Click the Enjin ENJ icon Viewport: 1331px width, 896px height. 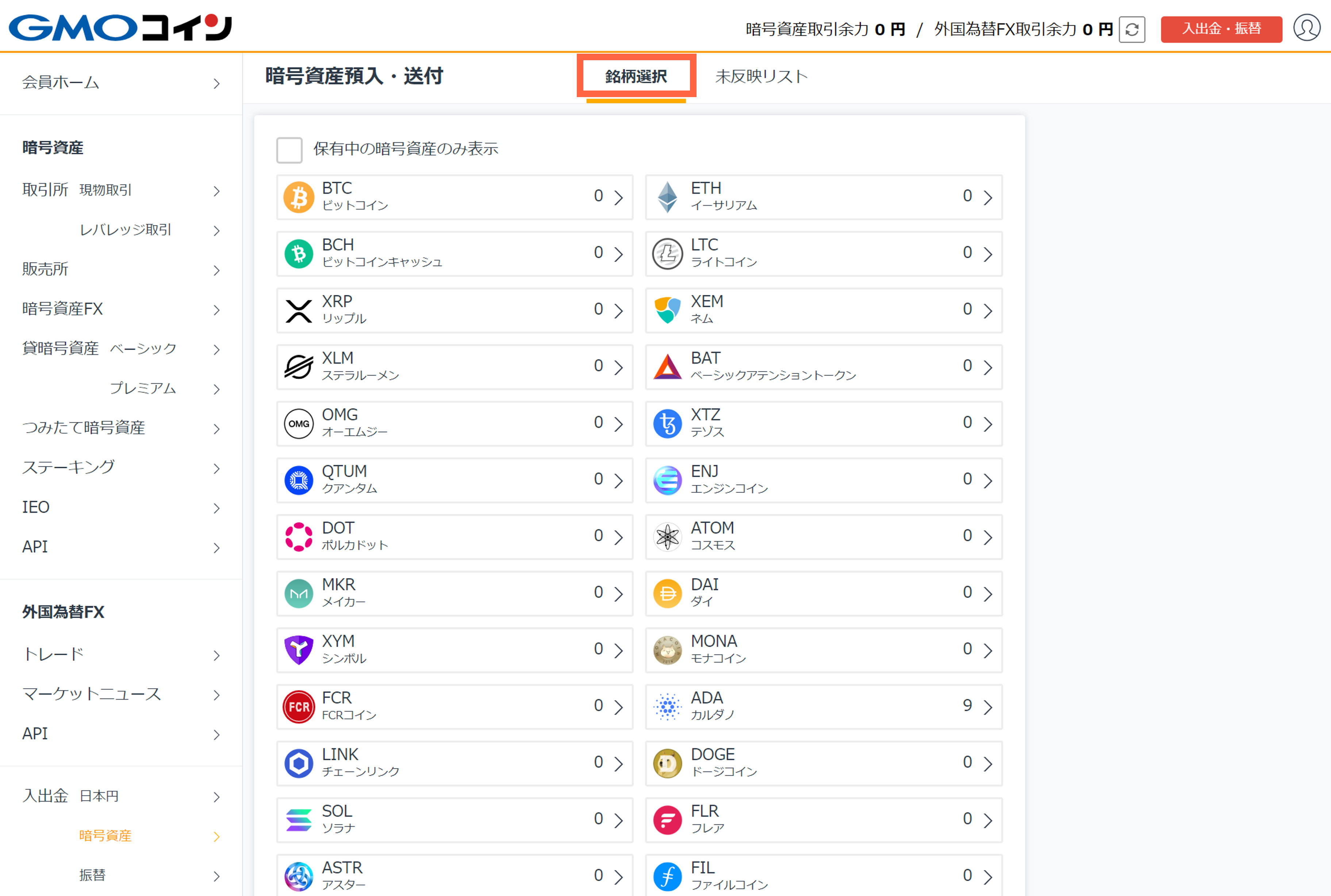coord(667,480)
